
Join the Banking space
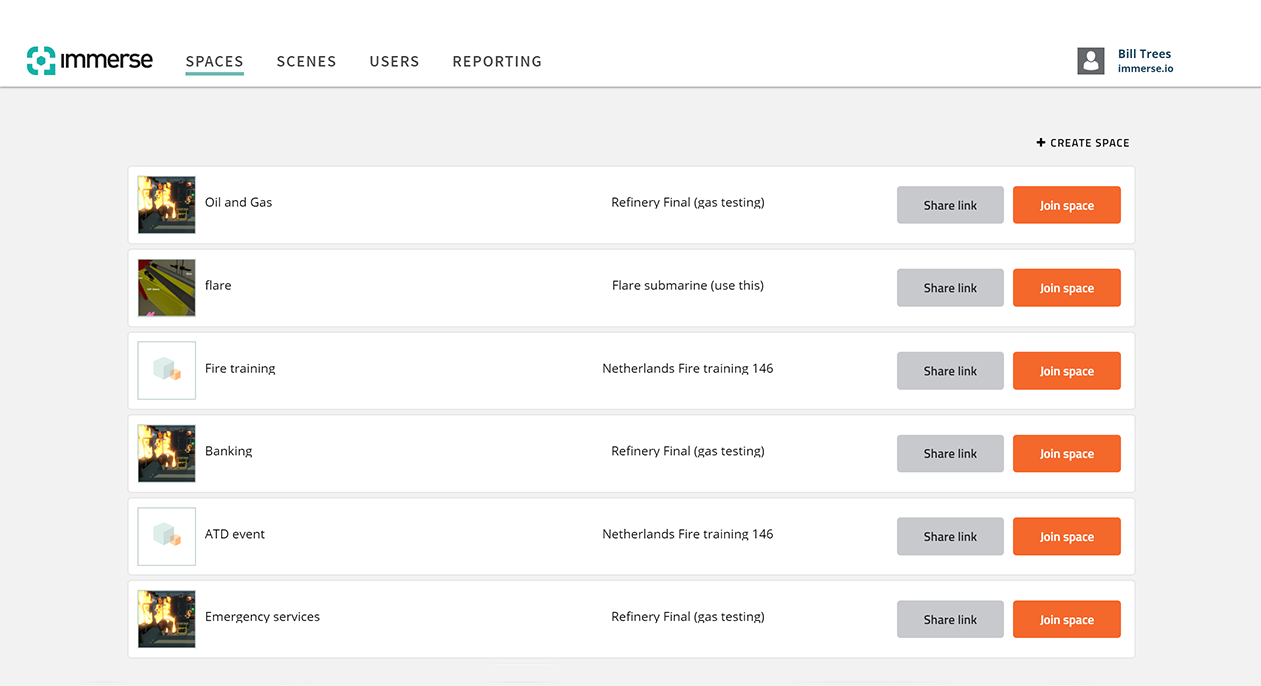pyautogui.click(x=1067, y=454)
